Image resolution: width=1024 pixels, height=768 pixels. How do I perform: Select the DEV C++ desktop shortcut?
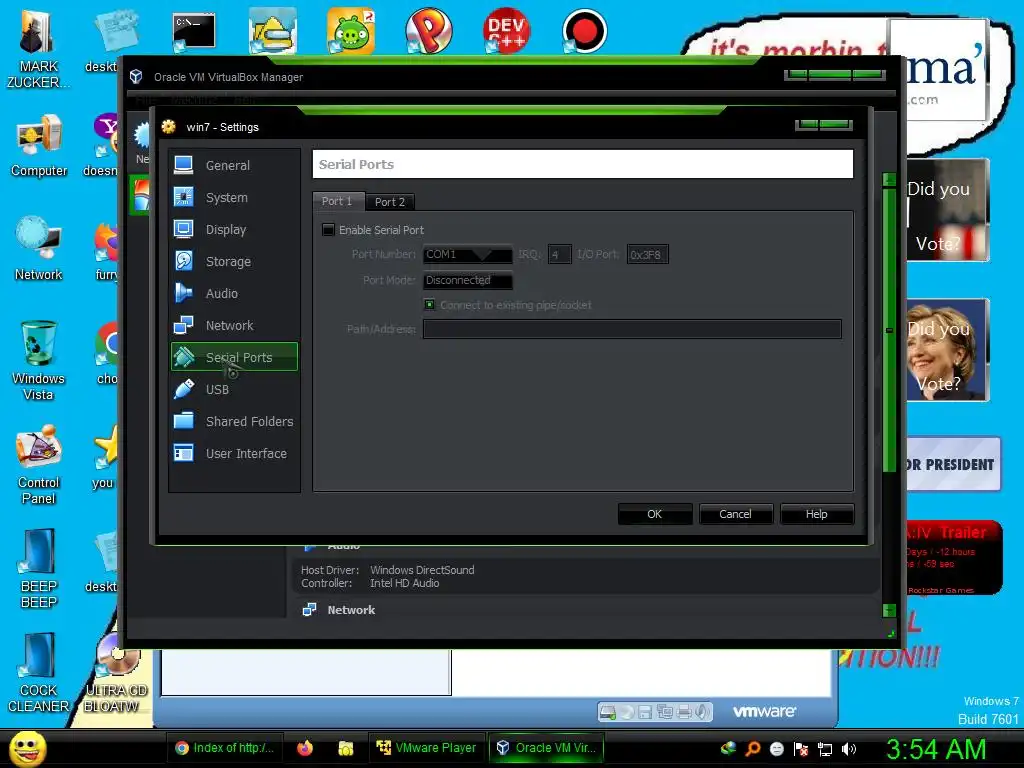(x=506, y=31)
